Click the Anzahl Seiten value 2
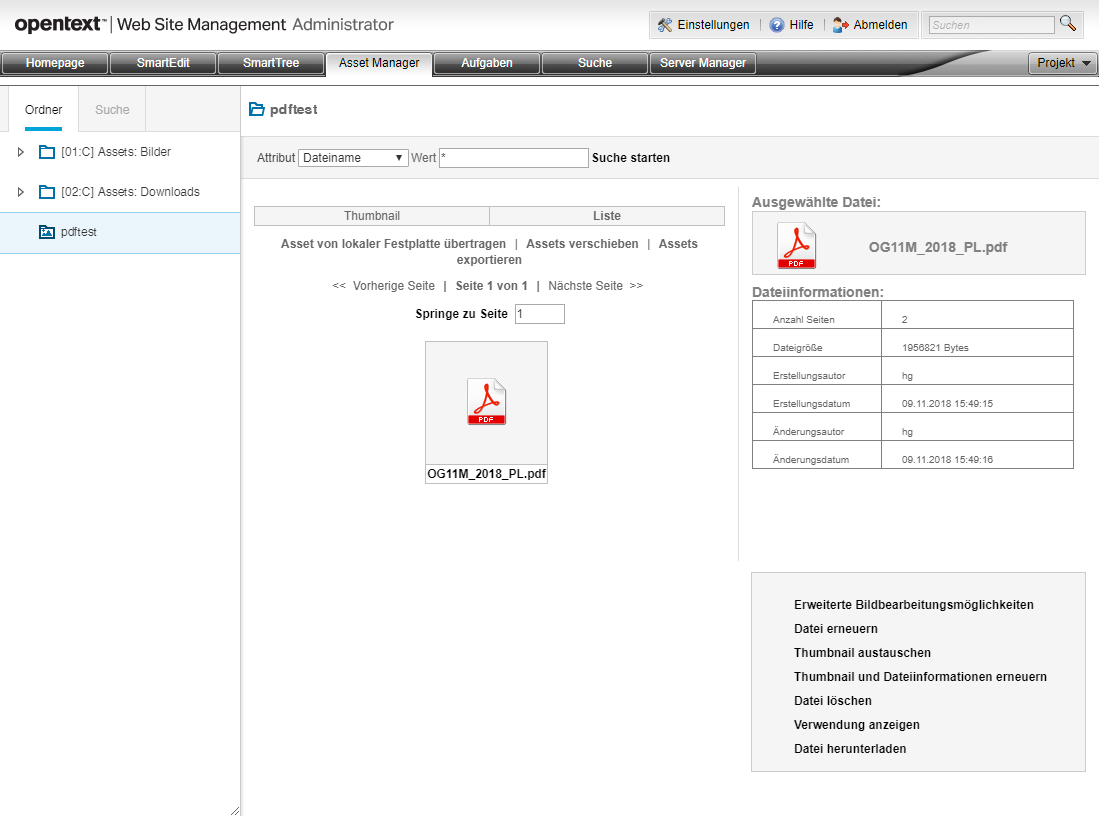The image size is (1099, 816). pos(904,320)
